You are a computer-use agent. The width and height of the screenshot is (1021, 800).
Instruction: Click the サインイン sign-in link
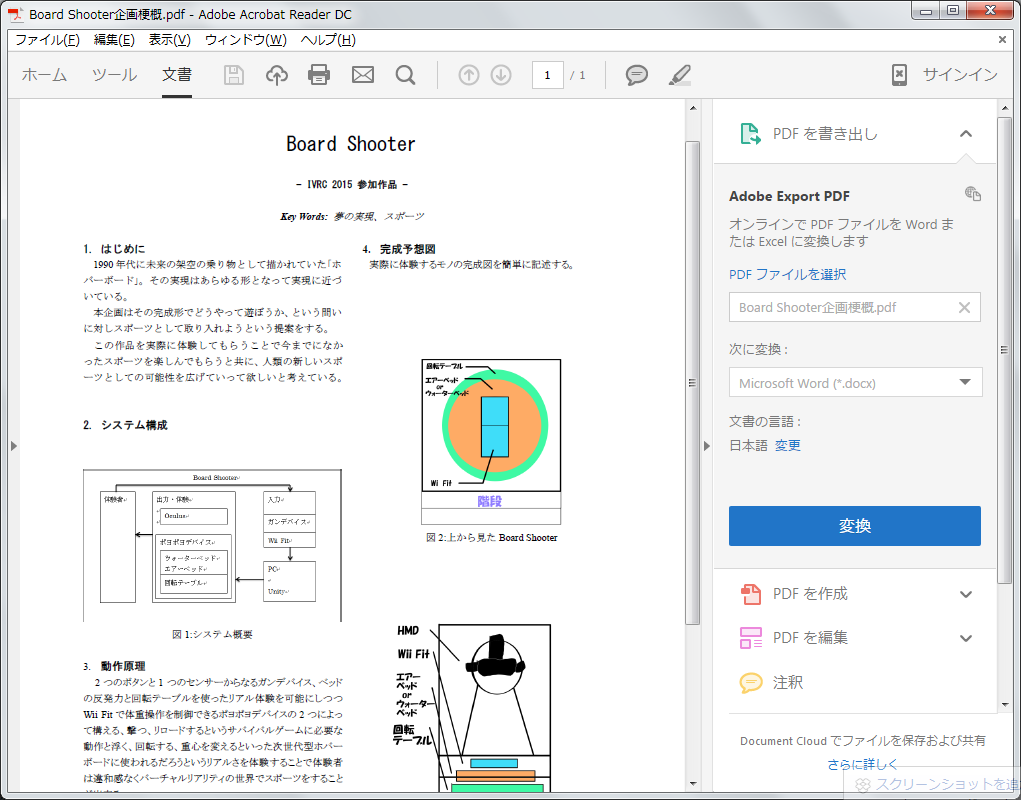click(x=960, y=75)
